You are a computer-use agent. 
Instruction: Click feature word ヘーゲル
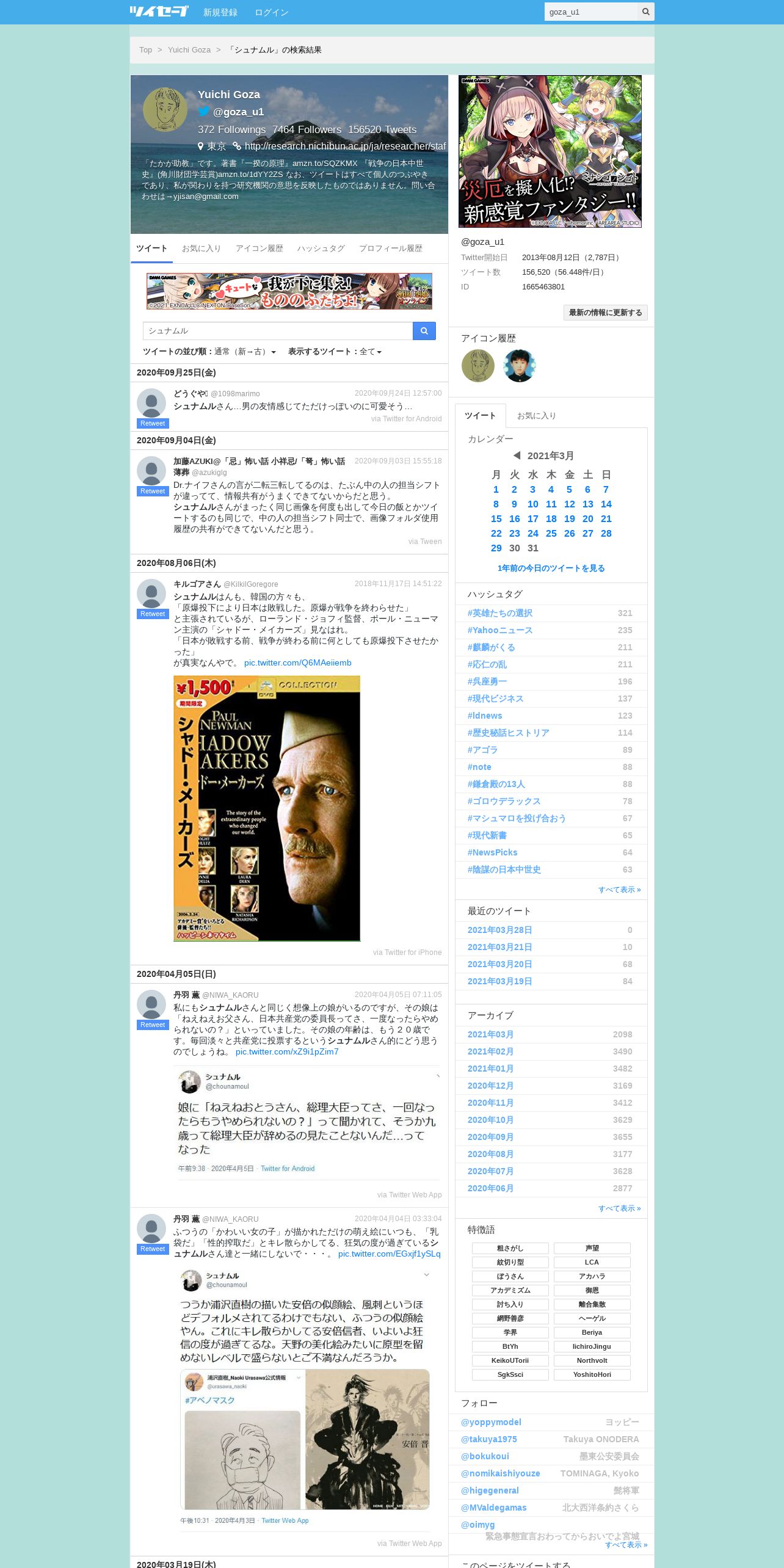tap(592, 1318)
